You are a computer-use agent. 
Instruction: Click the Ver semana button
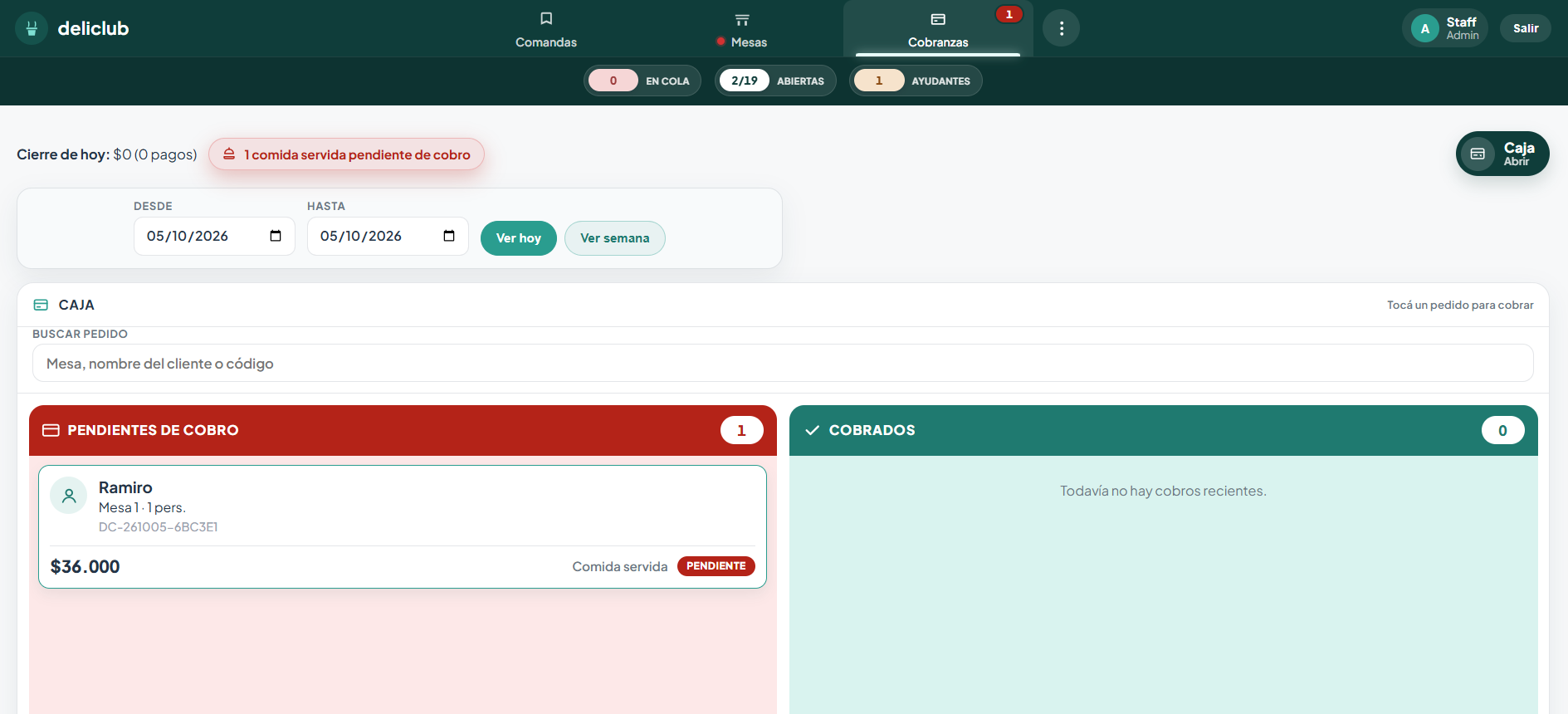(615, 238)
